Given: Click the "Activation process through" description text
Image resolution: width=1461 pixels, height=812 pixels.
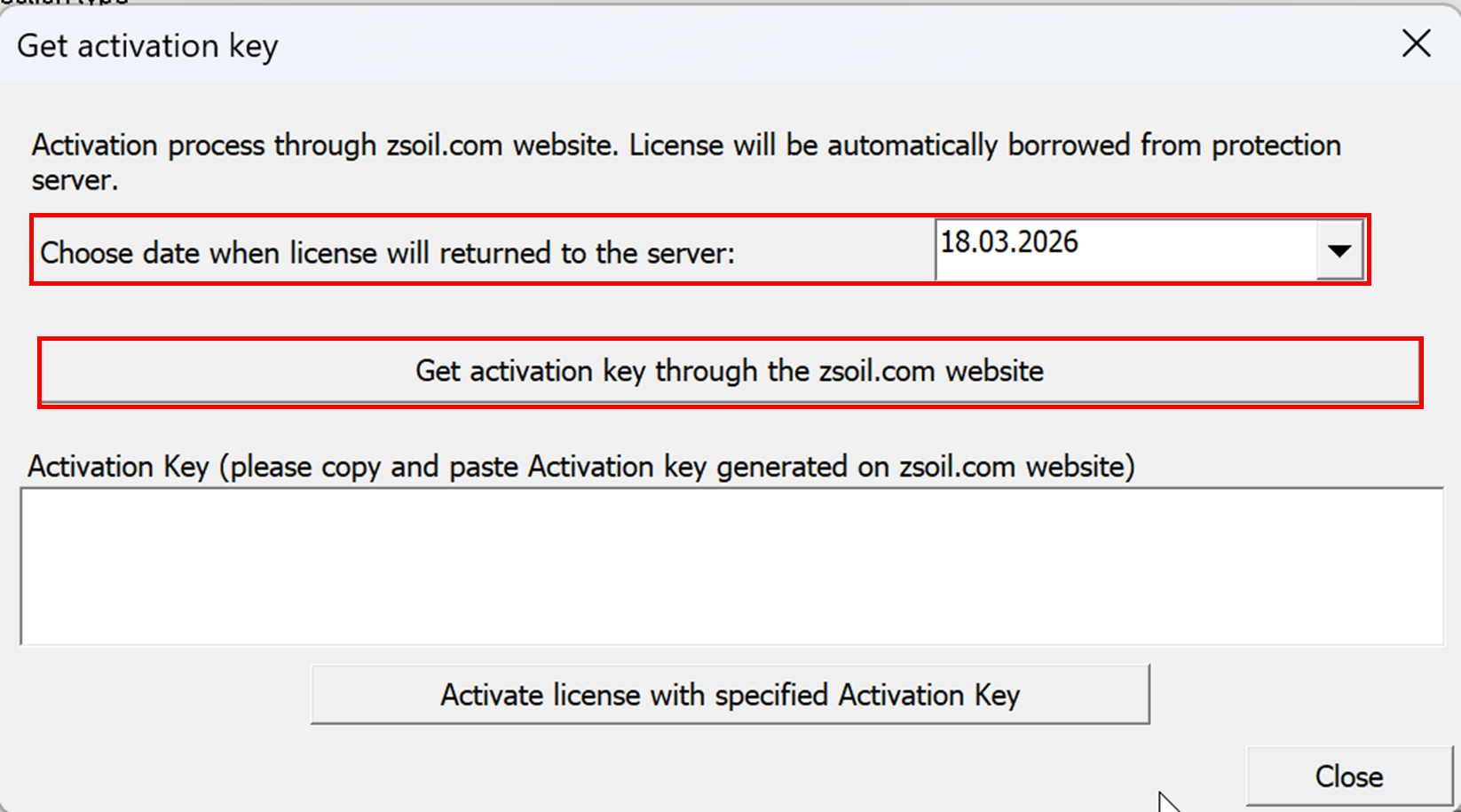Looking at the screenshot, I should click(x=204, y=146).
